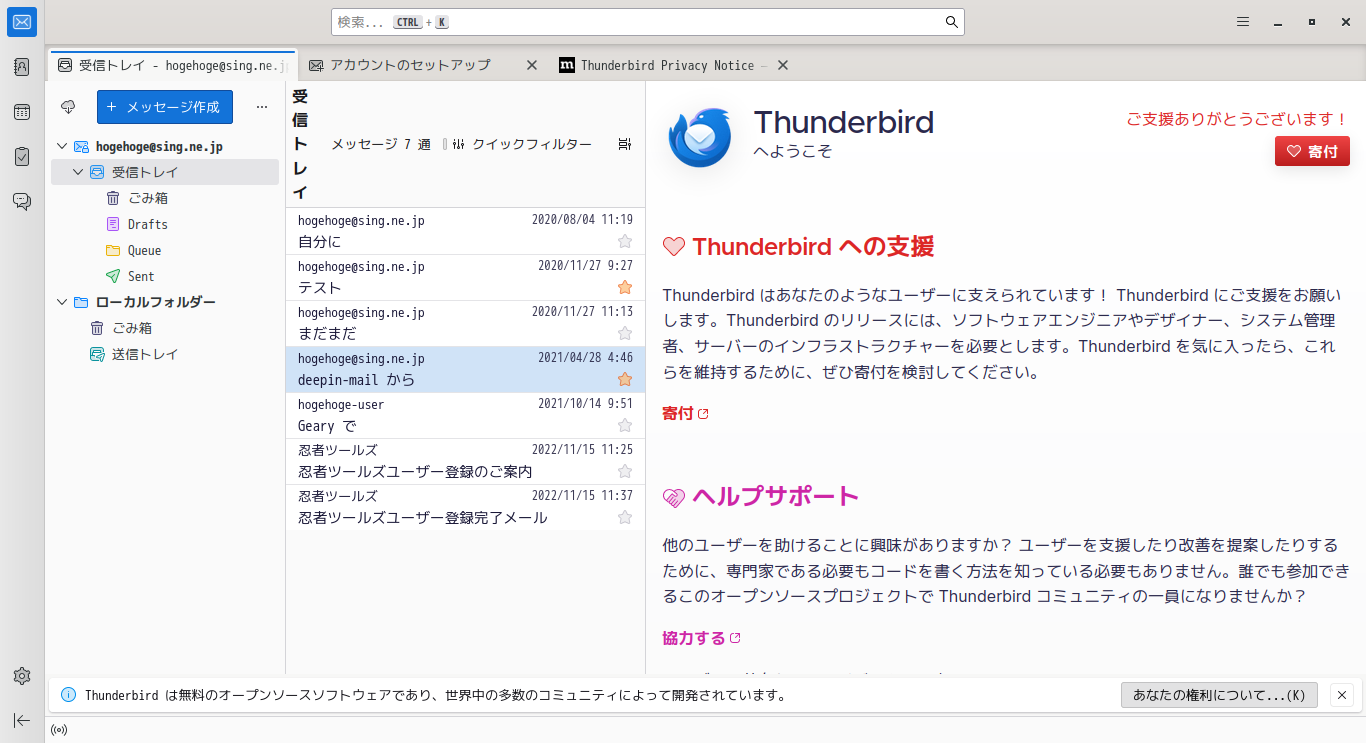Viewport: 1366px width, 743px height.
Task: Select the 受信トレイ folder row
Action: [x=165, y=172]
